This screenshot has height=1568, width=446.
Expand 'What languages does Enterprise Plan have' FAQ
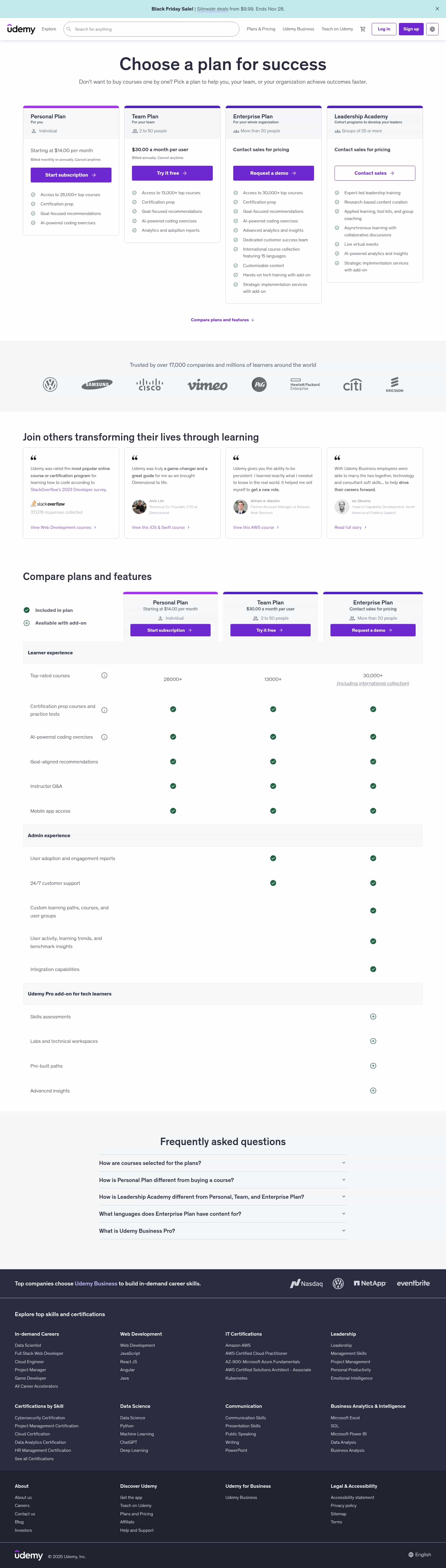[223, 1214]
